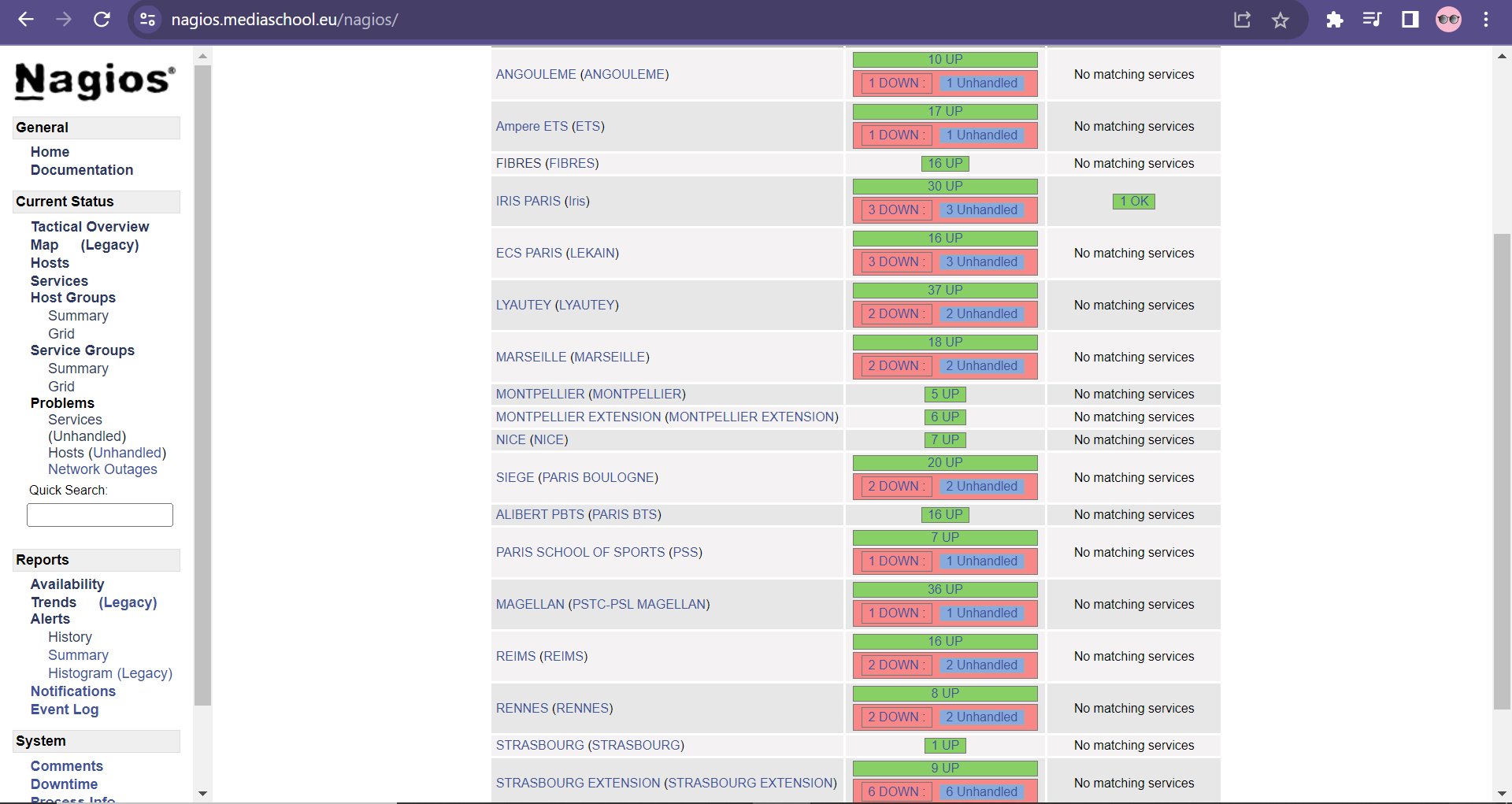Open MONTPELLIER EXTENSION host group

pyautogui.click(x=579, y=417)
